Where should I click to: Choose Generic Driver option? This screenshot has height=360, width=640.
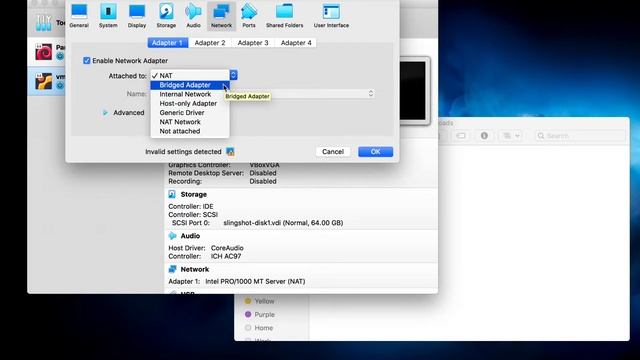(190, 113)
